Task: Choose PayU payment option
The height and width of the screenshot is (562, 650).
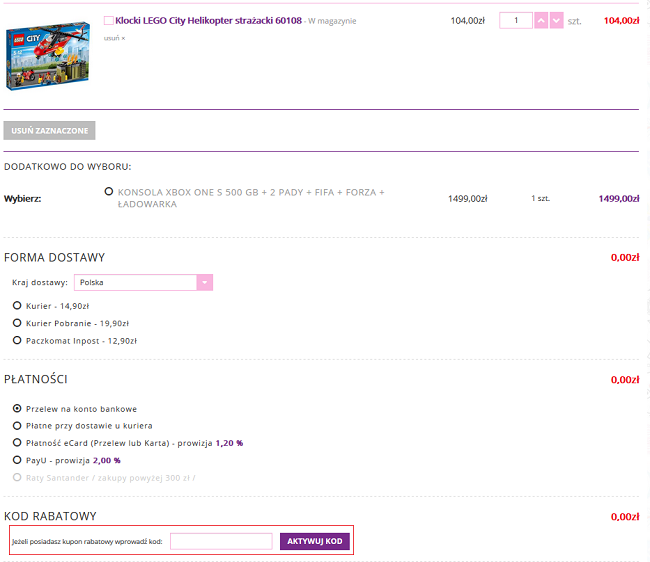Action: (x=17, y=460)
